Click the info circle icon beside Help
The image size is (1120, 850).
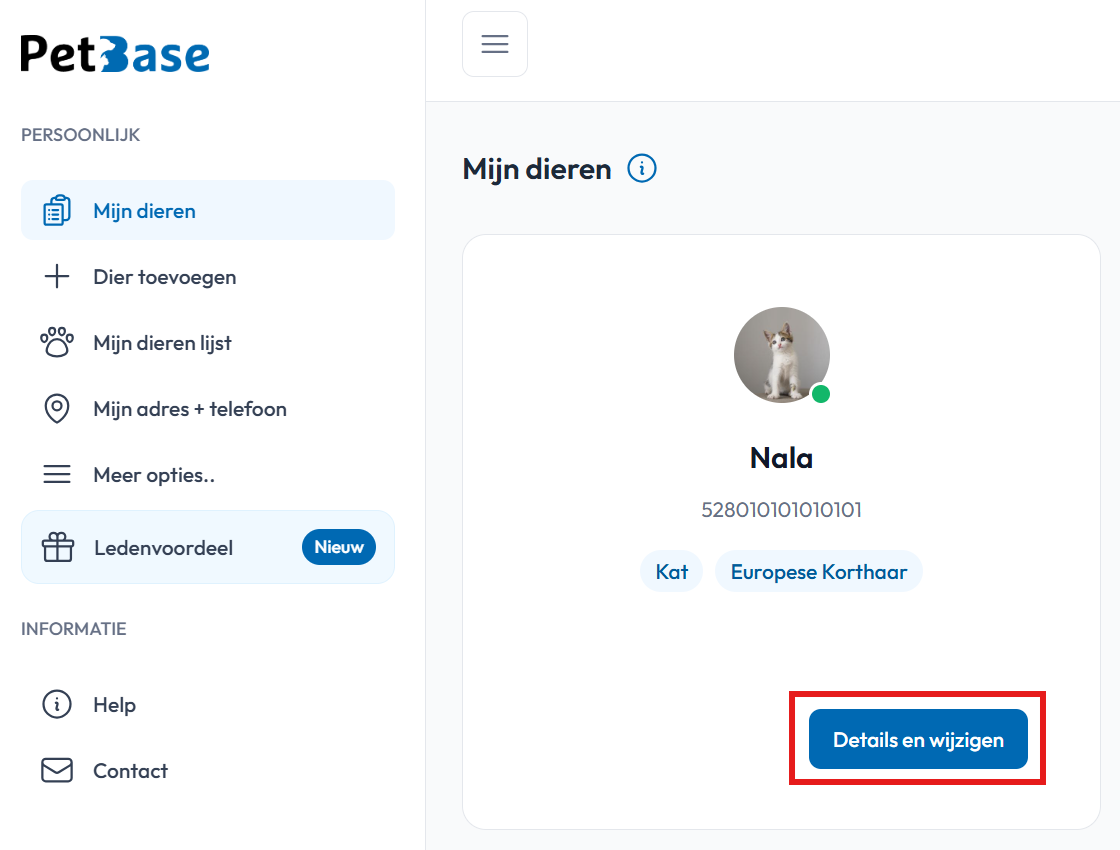pos(57,704)
